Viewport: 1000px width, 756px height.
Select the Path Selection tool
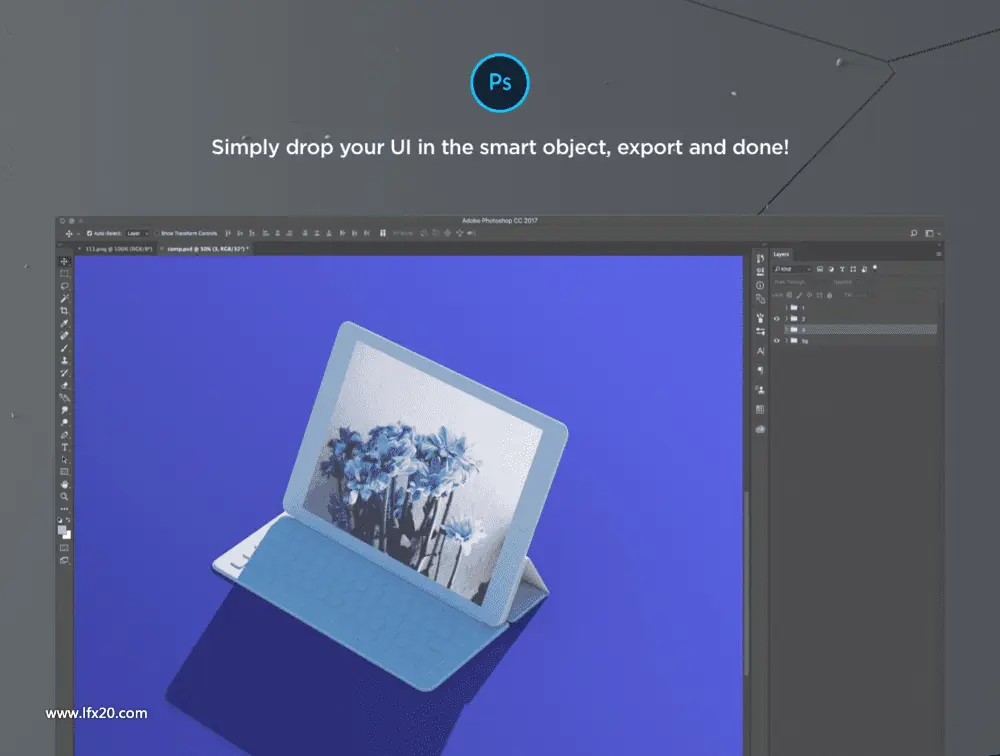(x=64, y=459)
